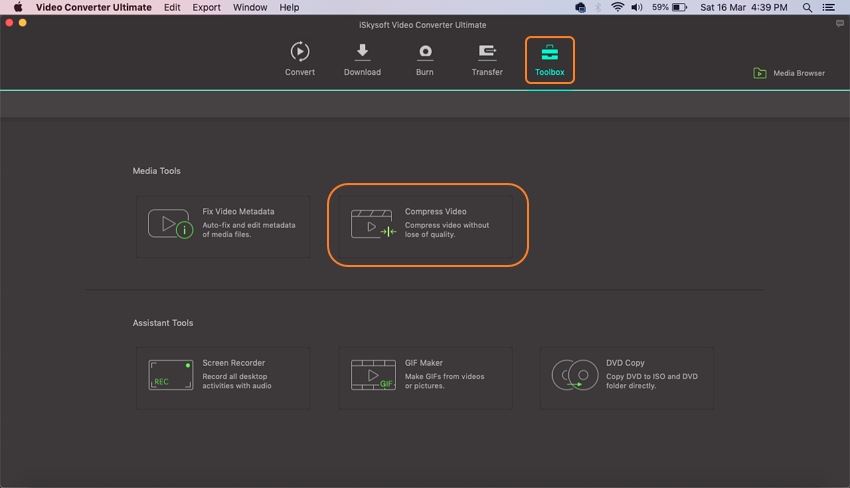Click the Apple menu logo
The width and height of the screenshot is (850, 488).
18,7
